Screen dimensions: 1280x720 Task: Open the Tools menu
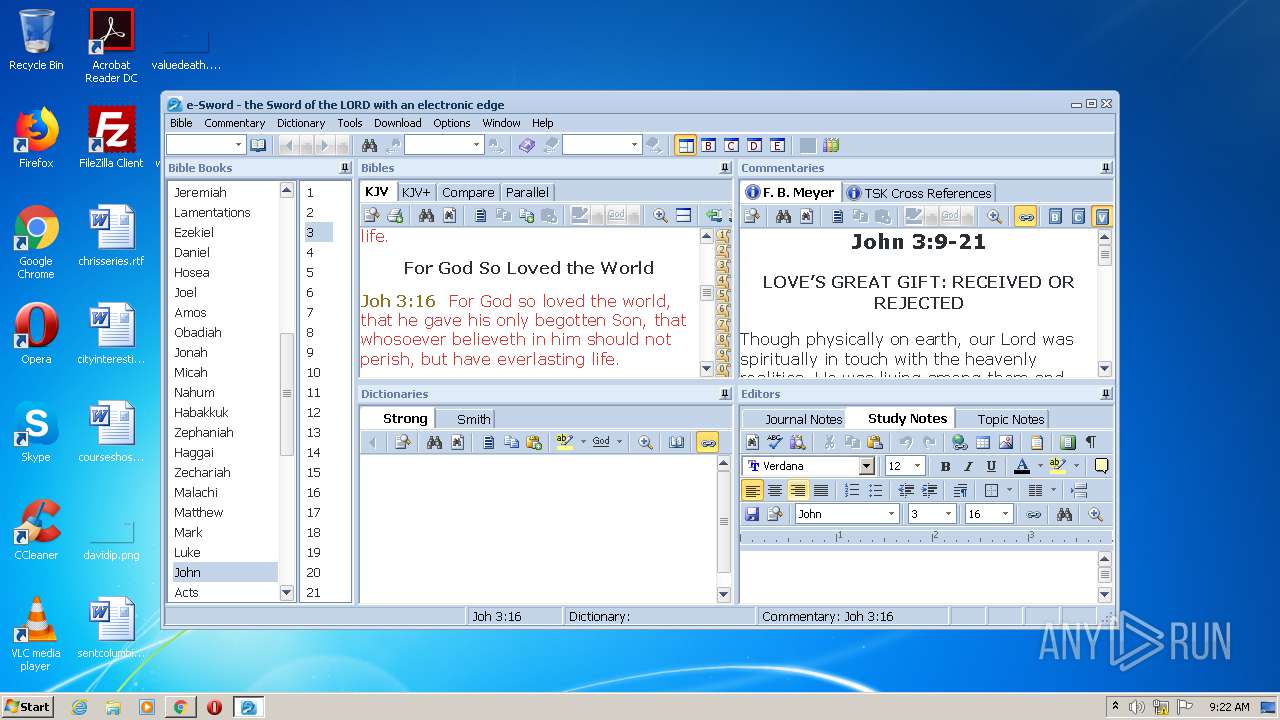[x=350, y=123]
